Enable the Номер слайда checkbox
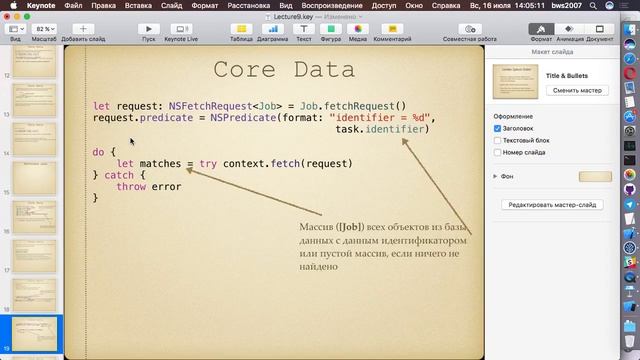 (497, 152)
